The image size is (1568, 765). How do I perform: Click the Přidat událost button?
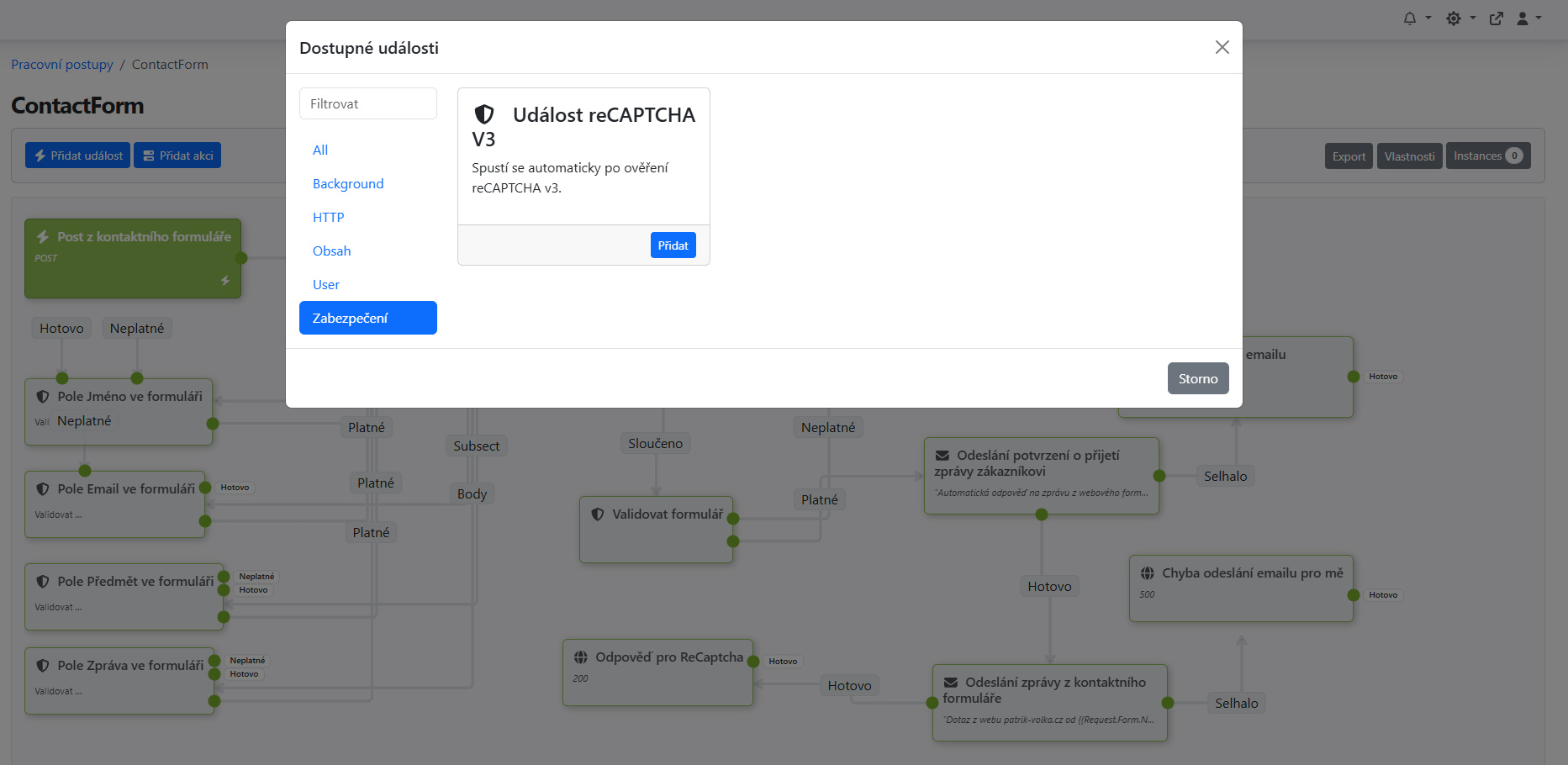(x=77, y=156)
